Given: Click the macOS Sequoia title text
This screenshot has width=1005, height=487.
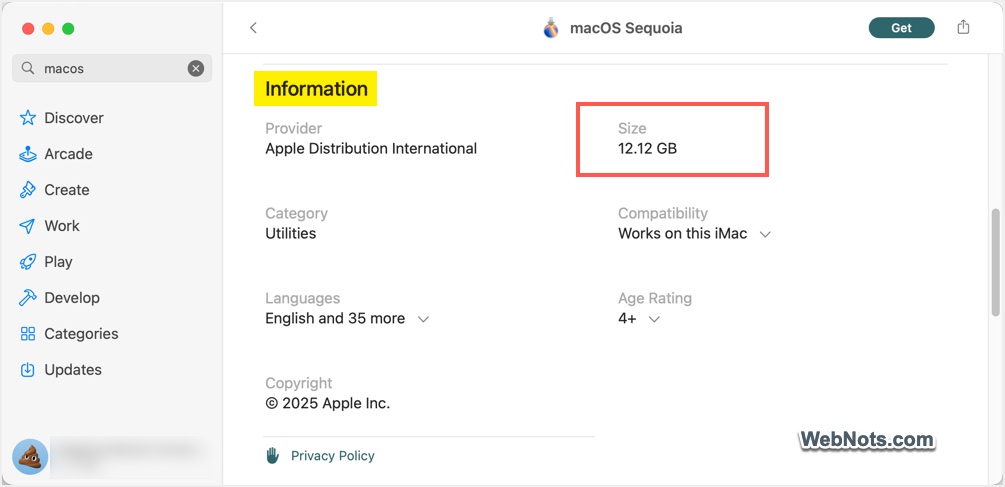Looking at the screenshot, I should [x=626, y=28].
